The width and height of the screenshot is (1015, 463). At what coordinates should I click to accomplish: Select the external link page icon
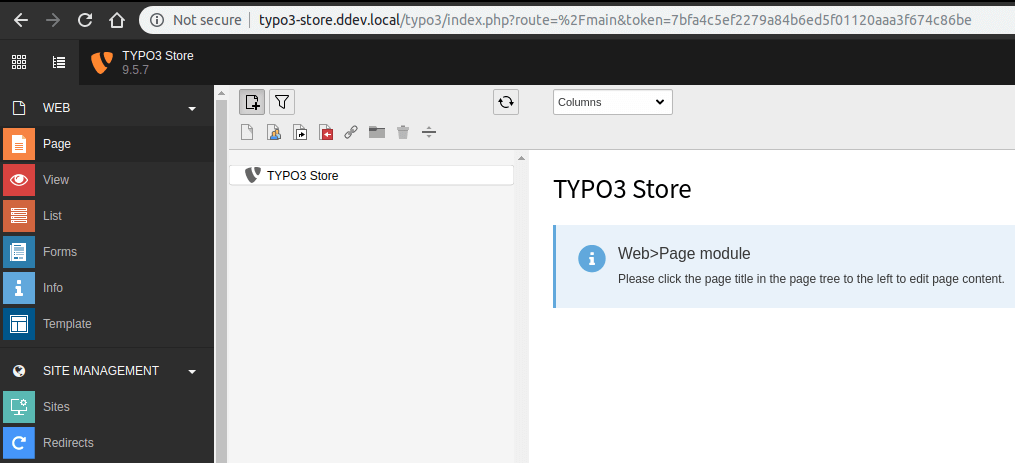351,132
